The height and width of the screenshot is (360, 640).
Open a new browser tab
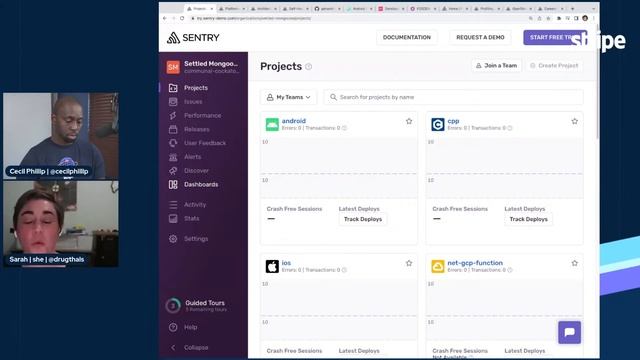(x=572, y=9)
